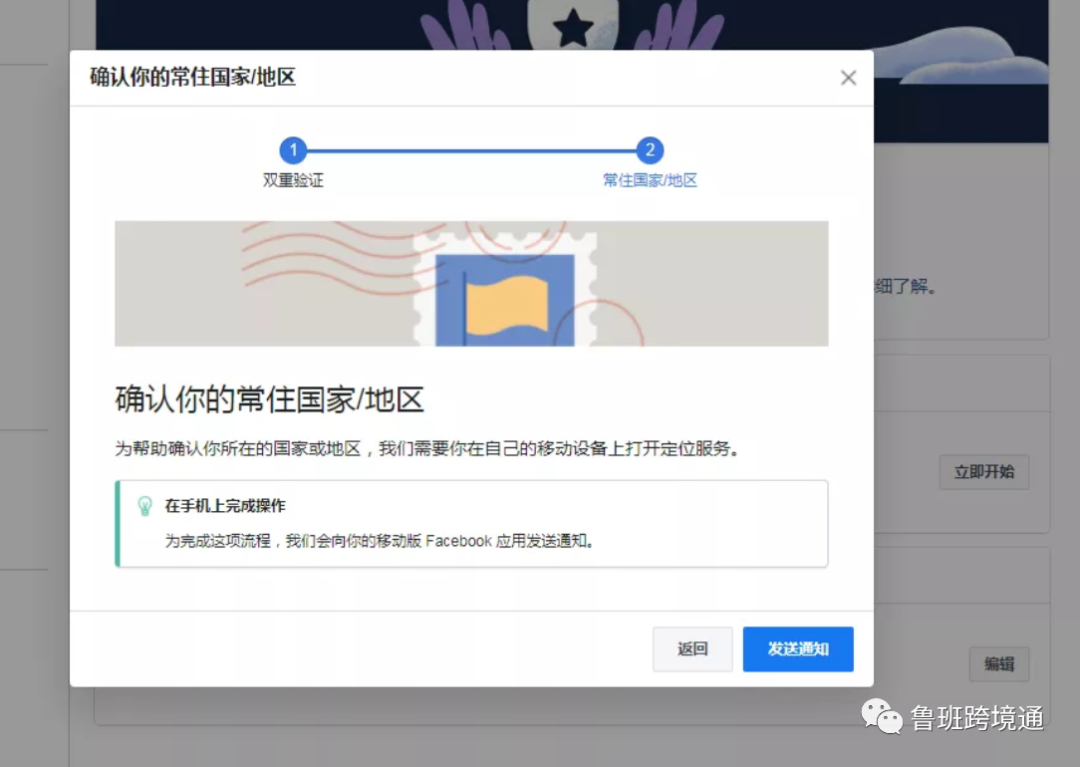Select step 1 circle of the progress indicator
Viewport: 1080px width, 767px height.
click(293, 150)
